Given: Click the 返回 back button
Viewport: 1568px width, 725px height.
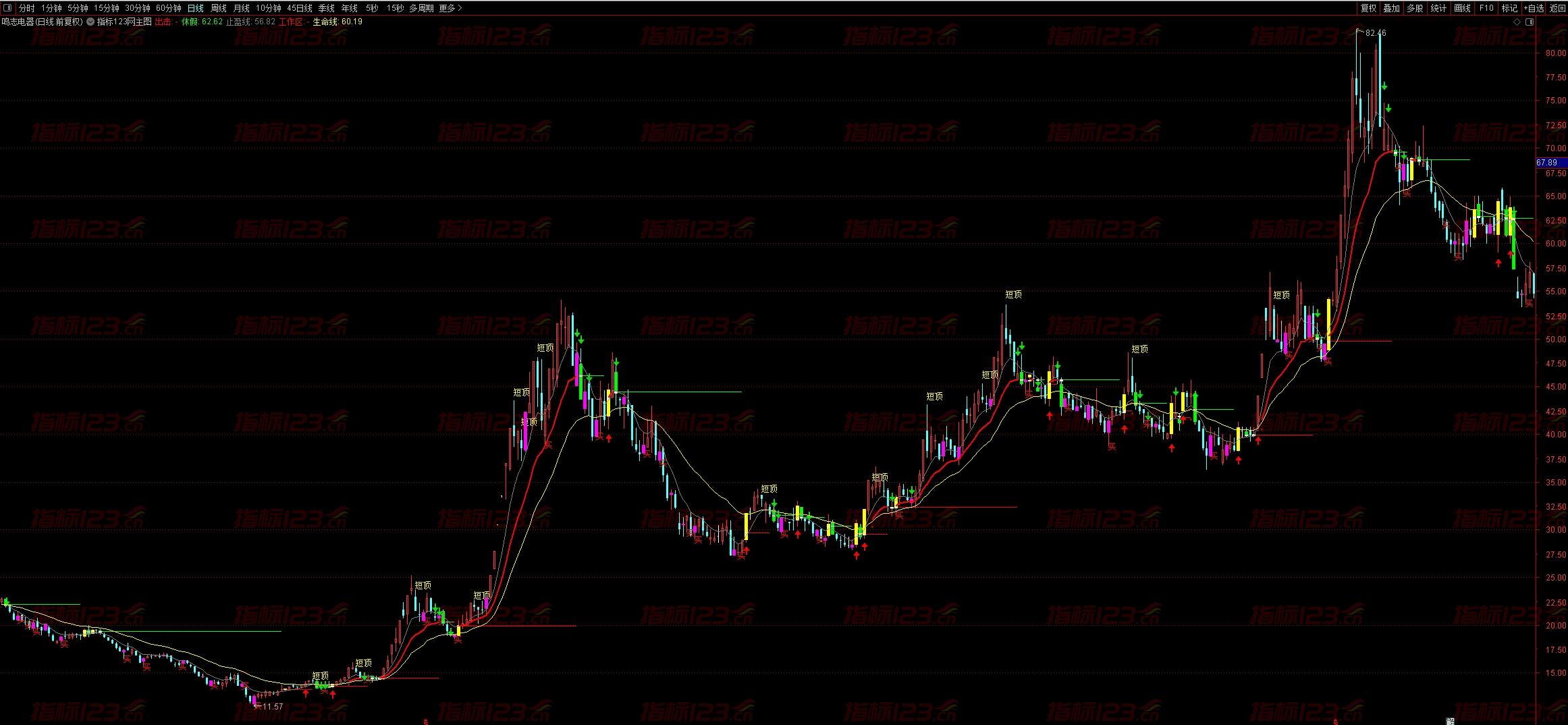Looking at the screenshot, I should (x=1557, y=8).
